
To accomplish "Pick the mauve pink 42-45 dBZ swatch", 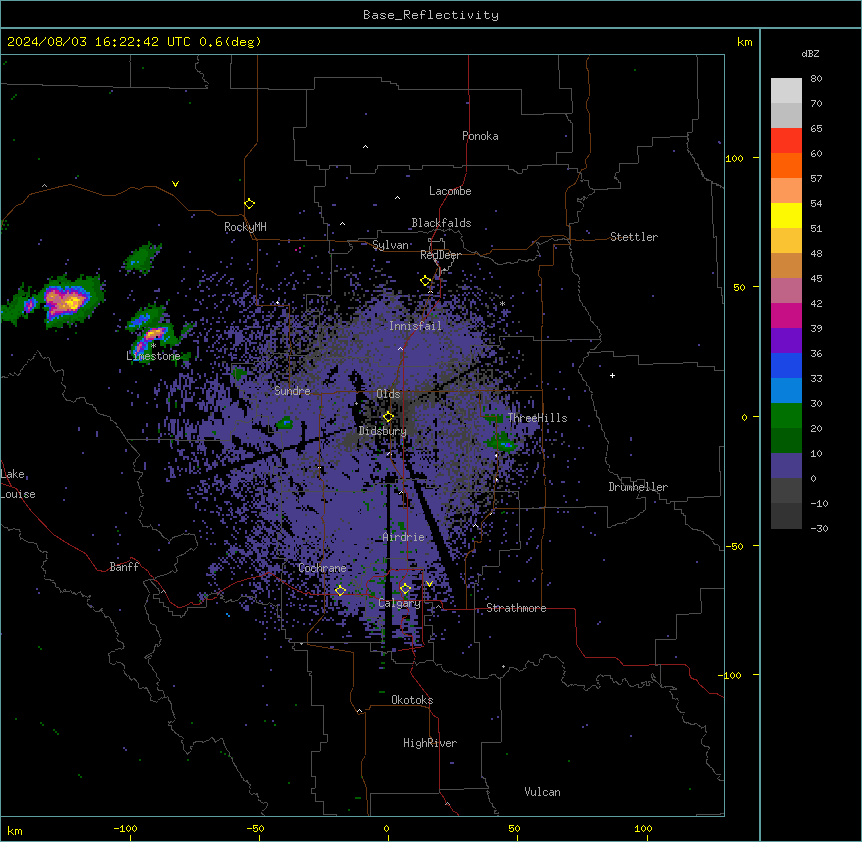I will [786, 290].
